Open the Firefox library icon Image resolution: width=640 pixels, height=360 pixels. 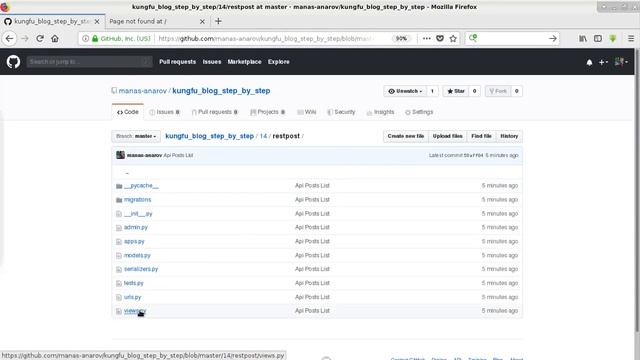click(583, 38)
